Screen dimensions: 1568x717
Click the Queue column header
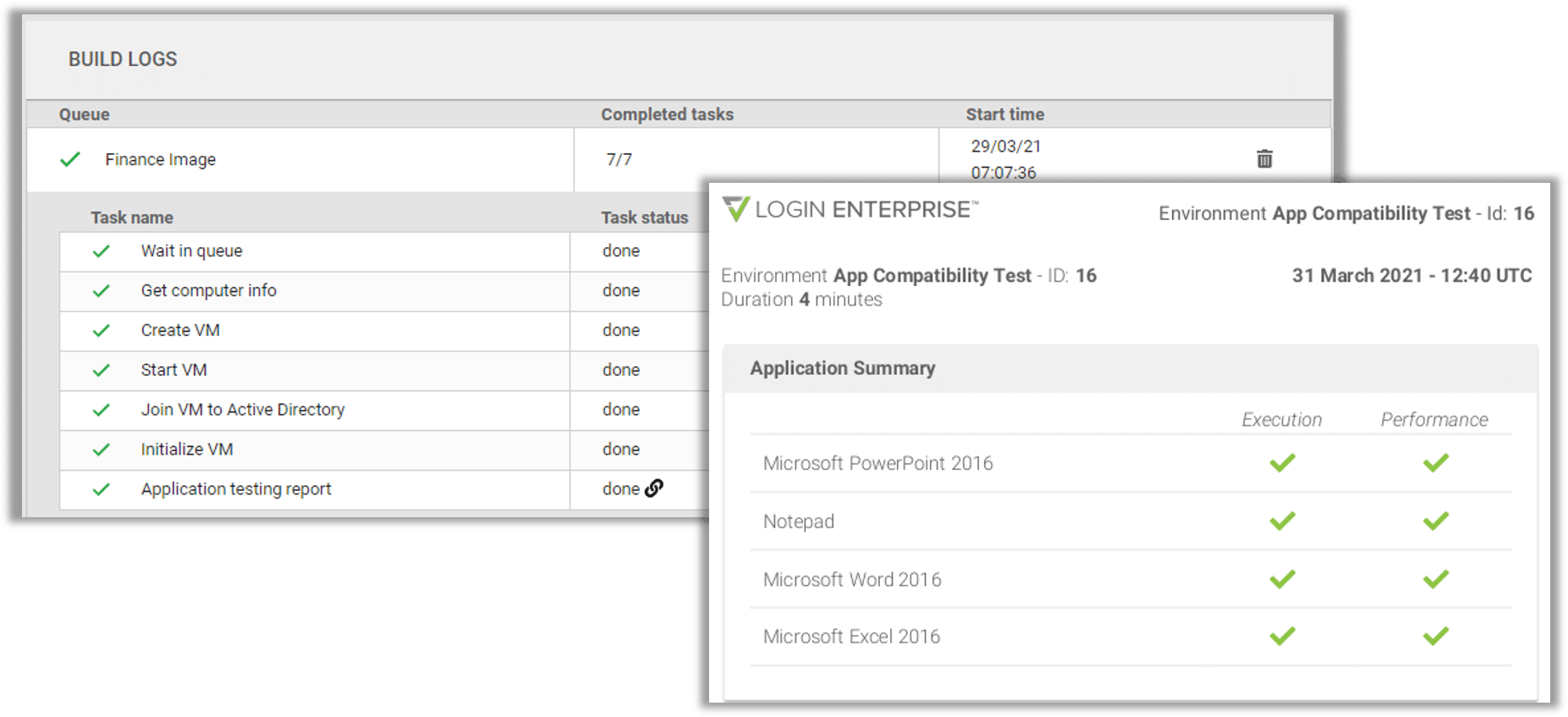[x=84, y=114]
